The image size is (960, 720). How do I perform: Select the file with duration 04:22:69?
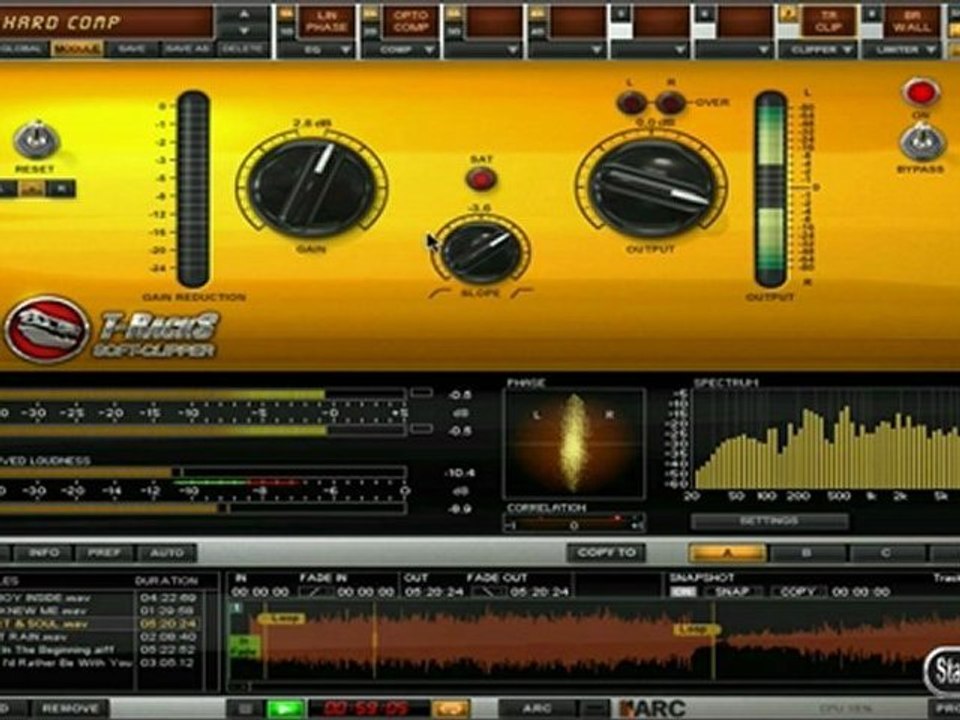100,598
